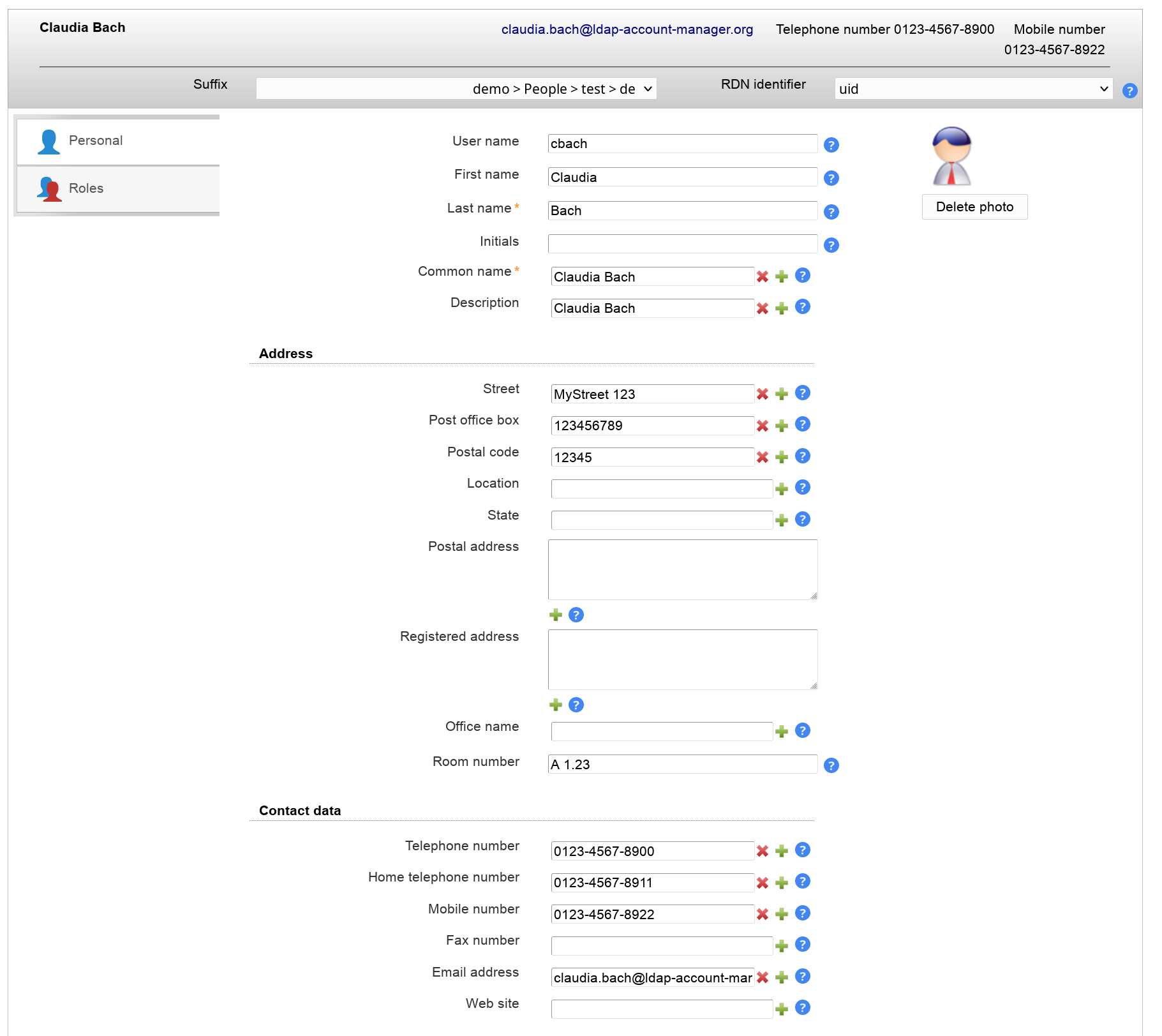
Task: Click the Delete photo button
Action: coord(974,207)
